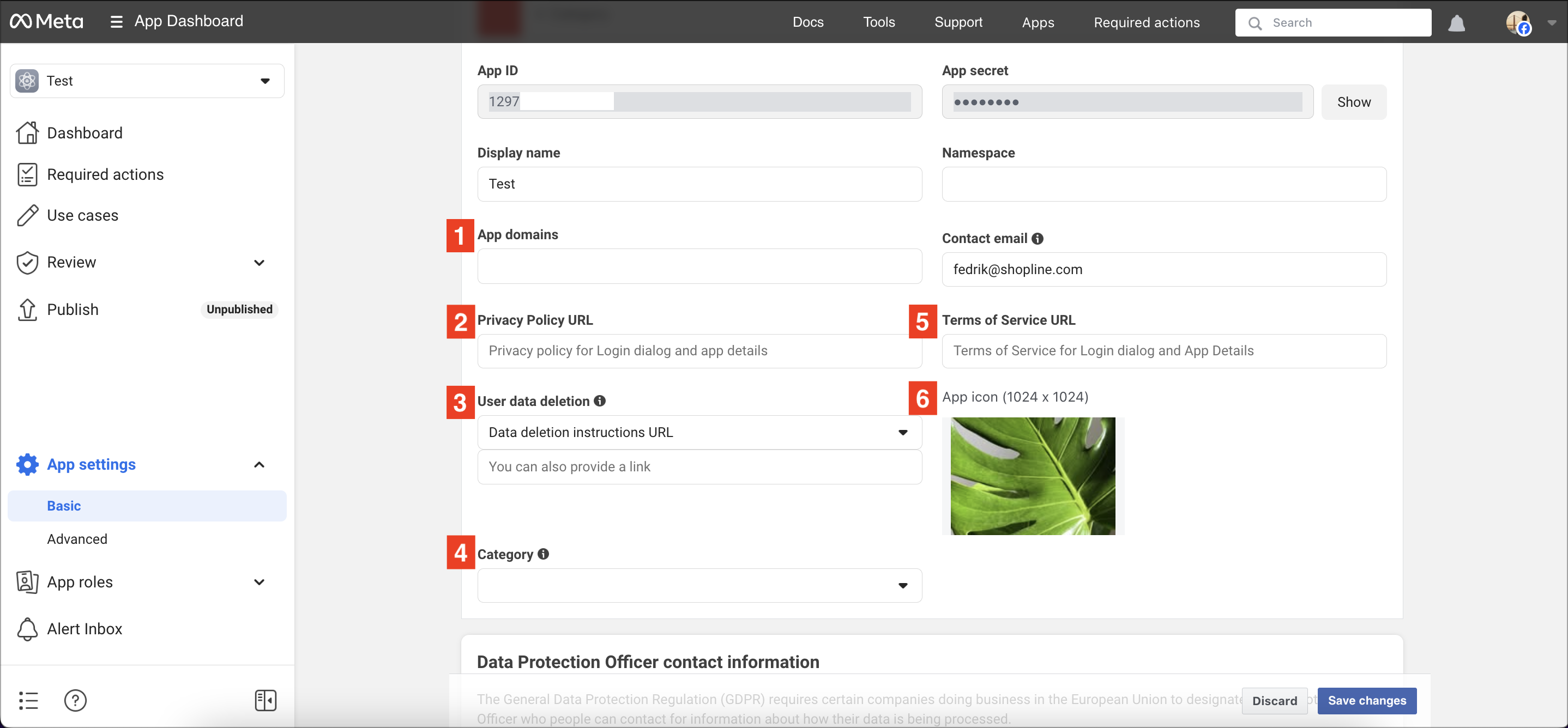The width and height of the screenshot is (1568, 728).
Task: Open Apps in the top navigation
Action: 1038,22
